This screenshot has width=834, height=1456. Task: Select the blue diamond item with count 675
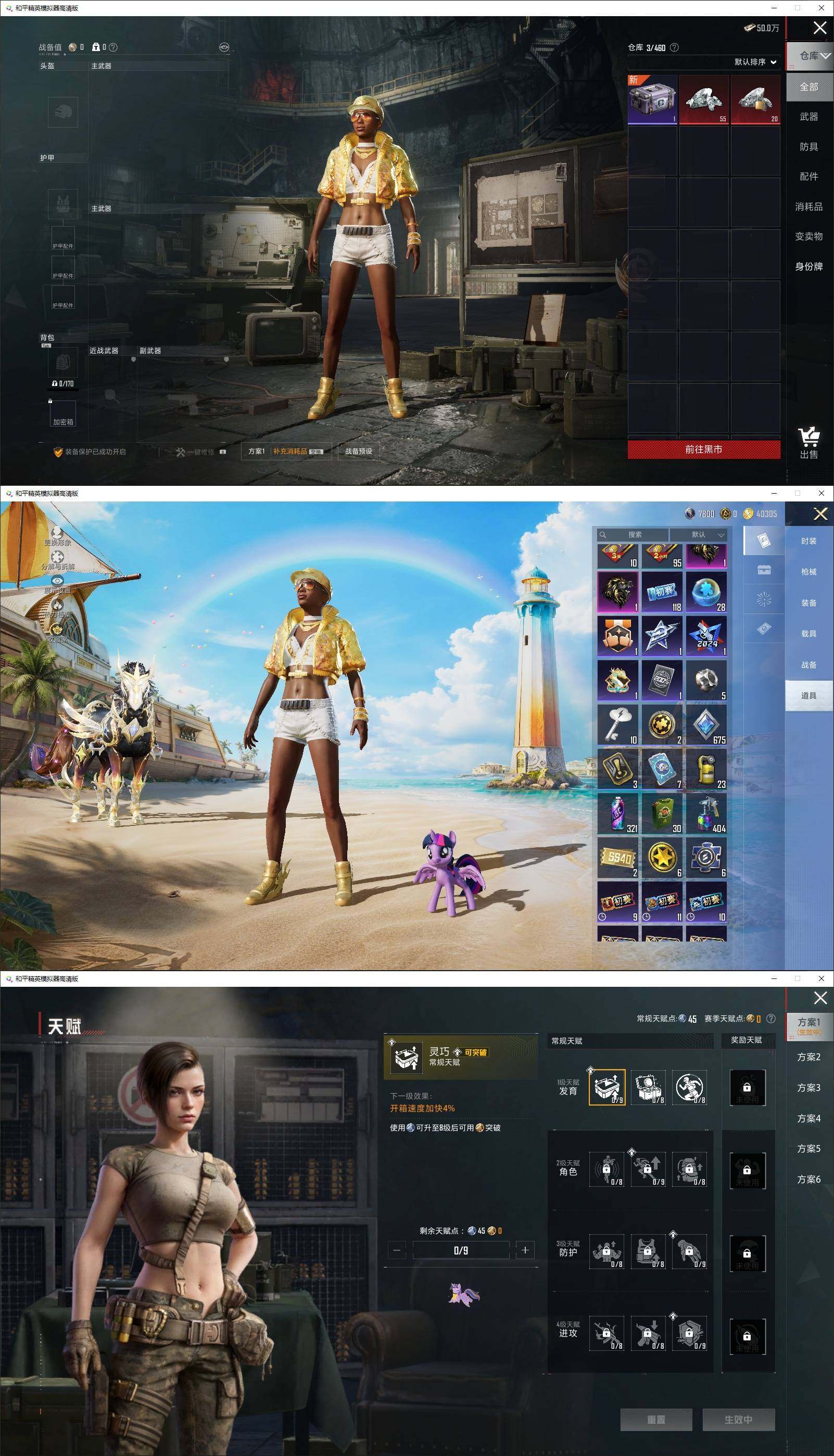pyautogui.click(x=706, y=724)
